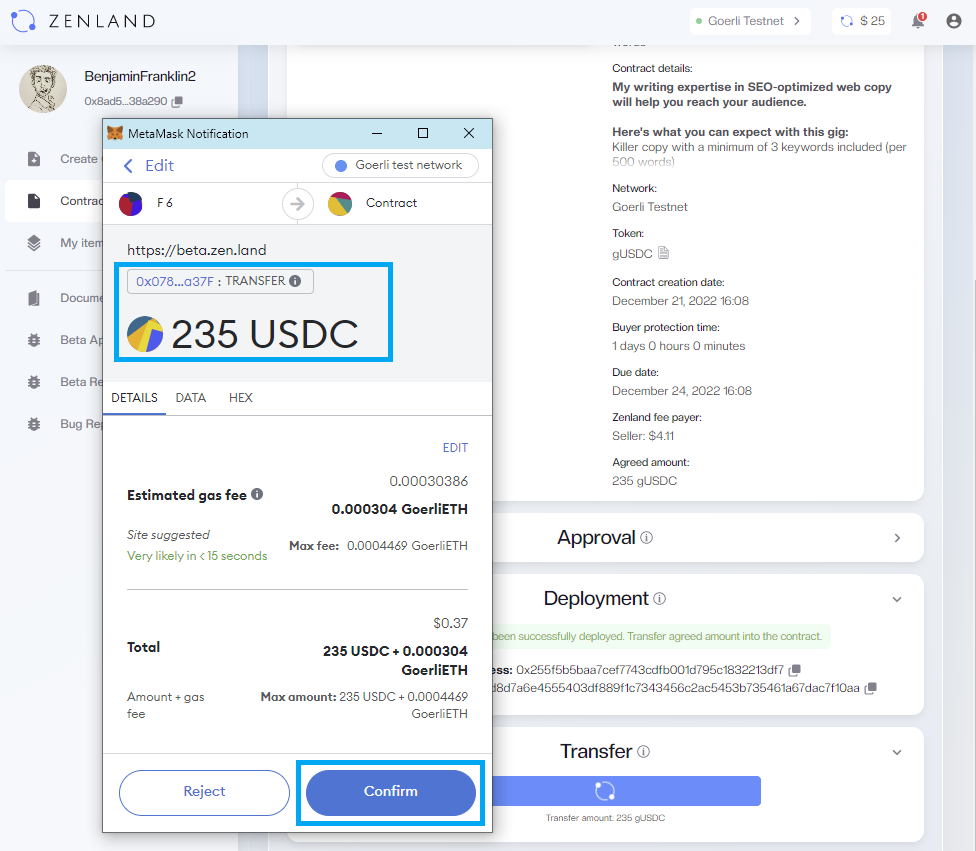
Task: Click the 0x078...a37F address link
Action: tap(175, 281)
